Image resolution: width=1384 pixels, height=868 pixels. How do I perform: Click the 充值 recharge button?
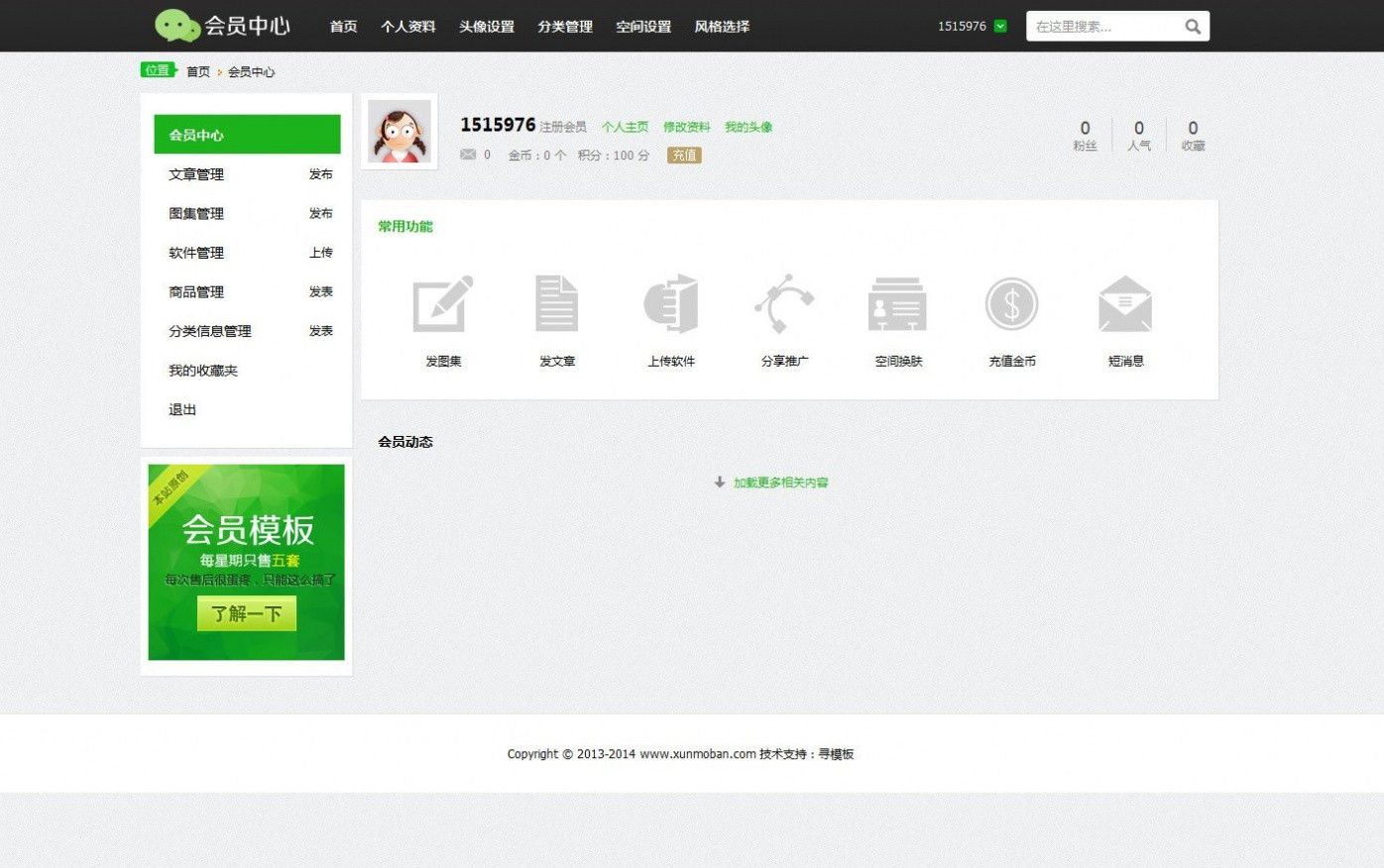[x=684, y=155]
